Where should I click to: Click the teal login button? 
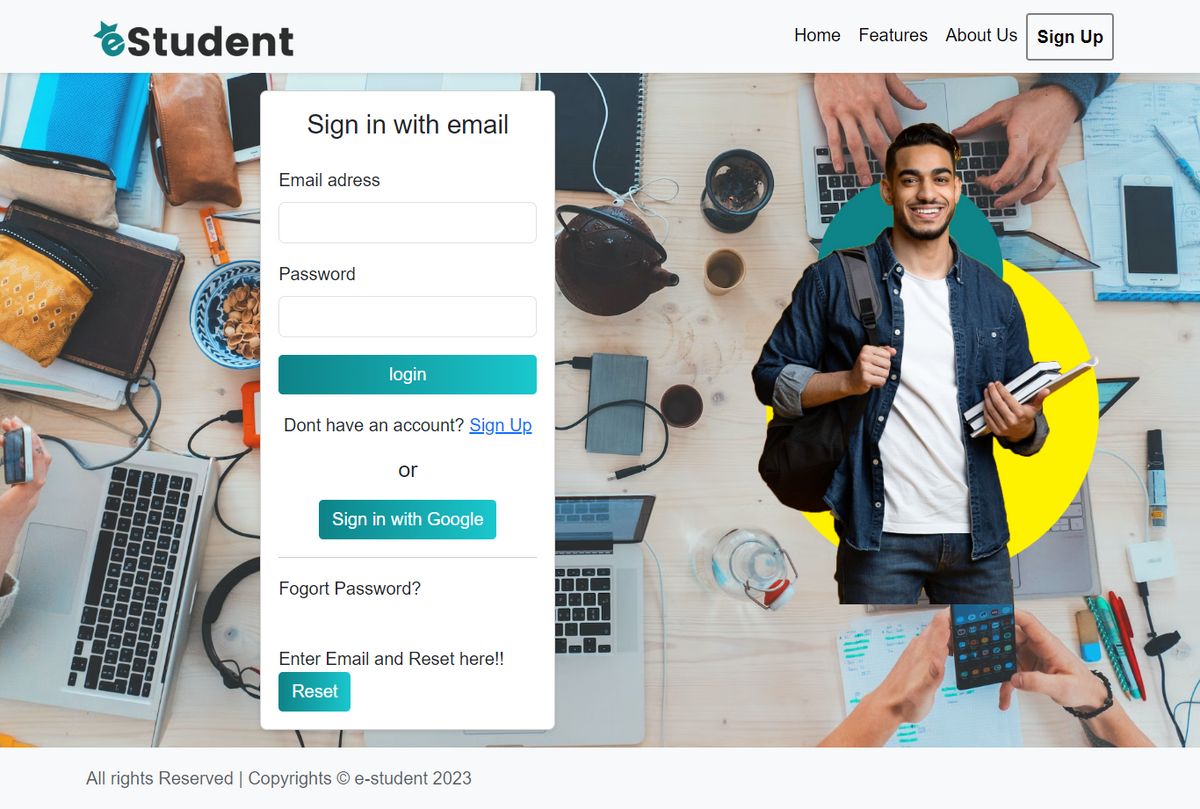[407, 374]
